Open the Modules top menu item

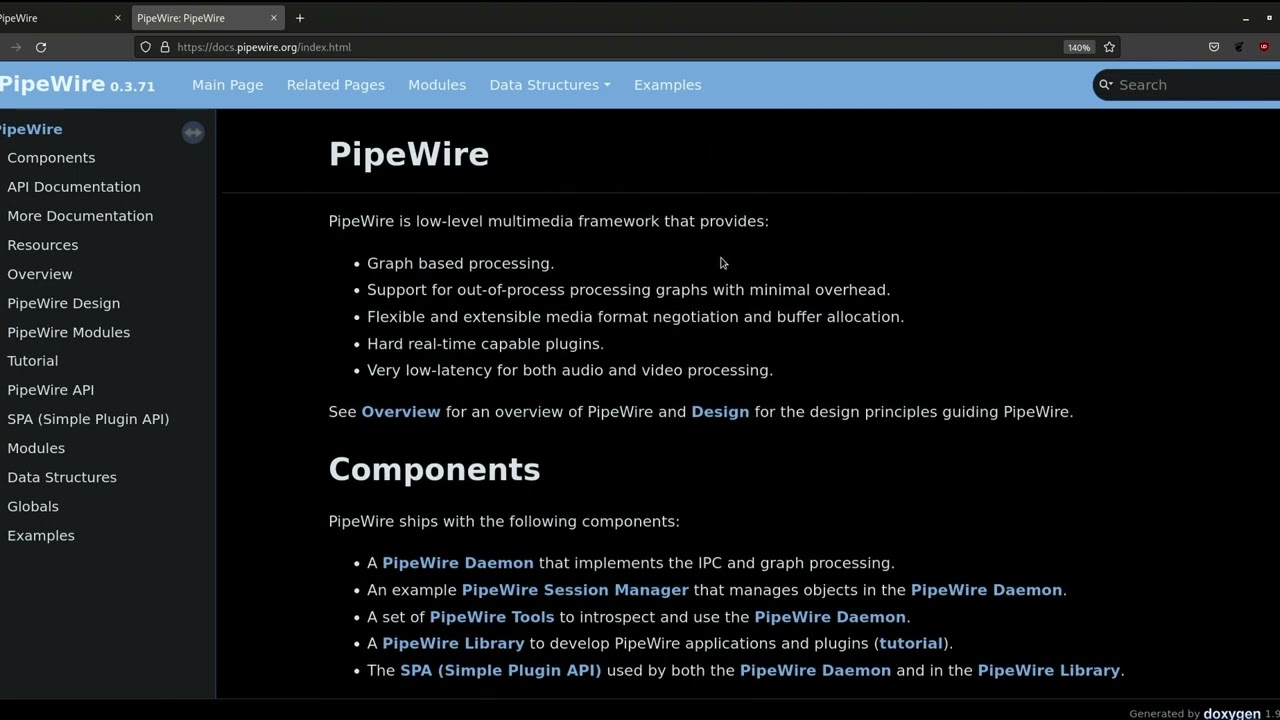437,85
